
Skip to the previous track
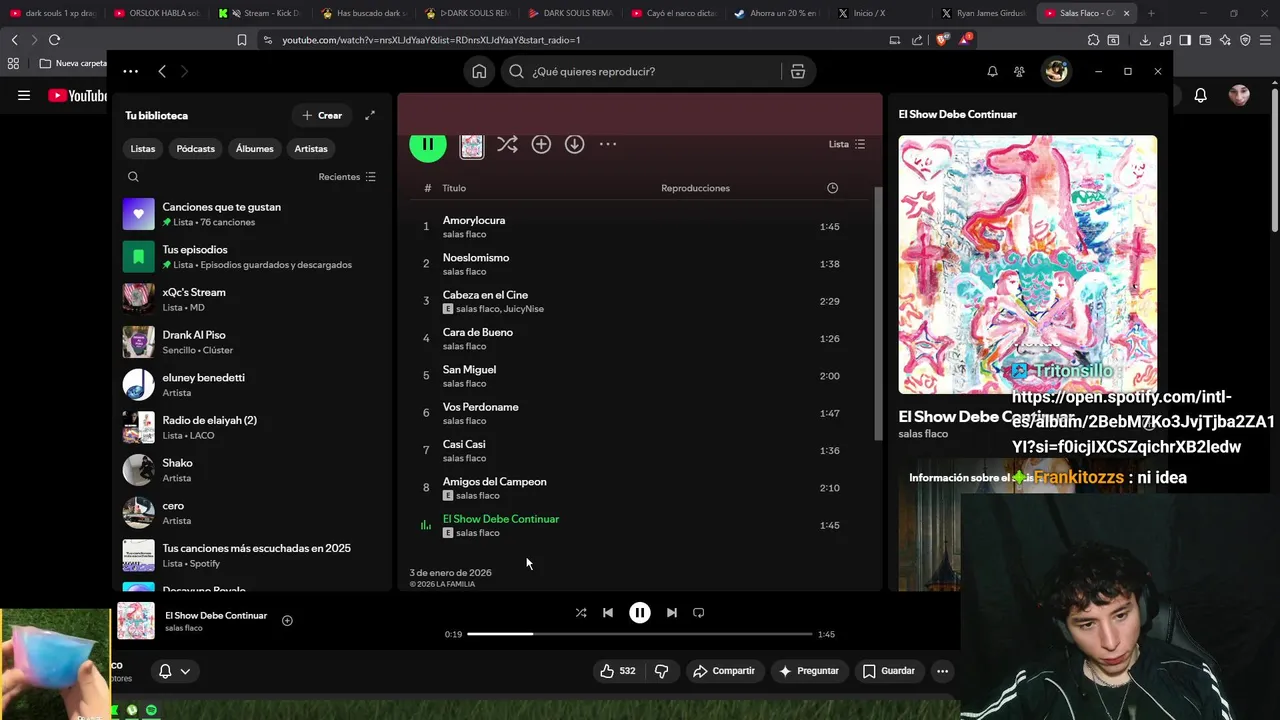click(608, 613)
